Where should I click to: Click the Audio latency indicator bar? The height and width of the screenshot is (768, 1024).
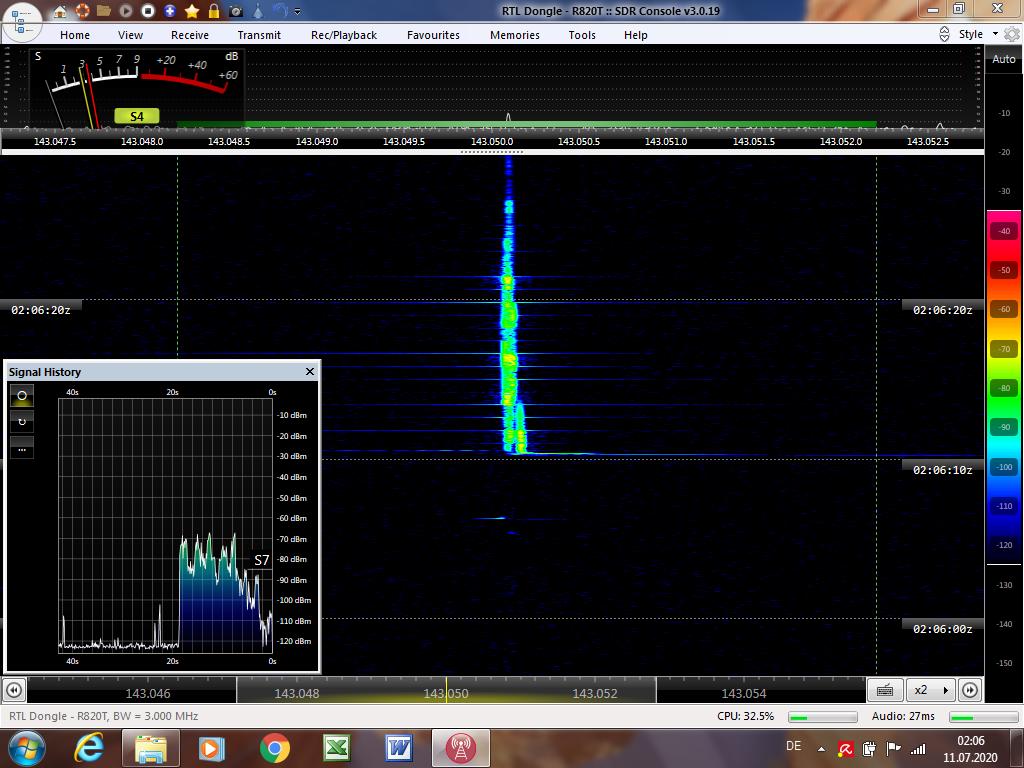click(x=983, y=716)
